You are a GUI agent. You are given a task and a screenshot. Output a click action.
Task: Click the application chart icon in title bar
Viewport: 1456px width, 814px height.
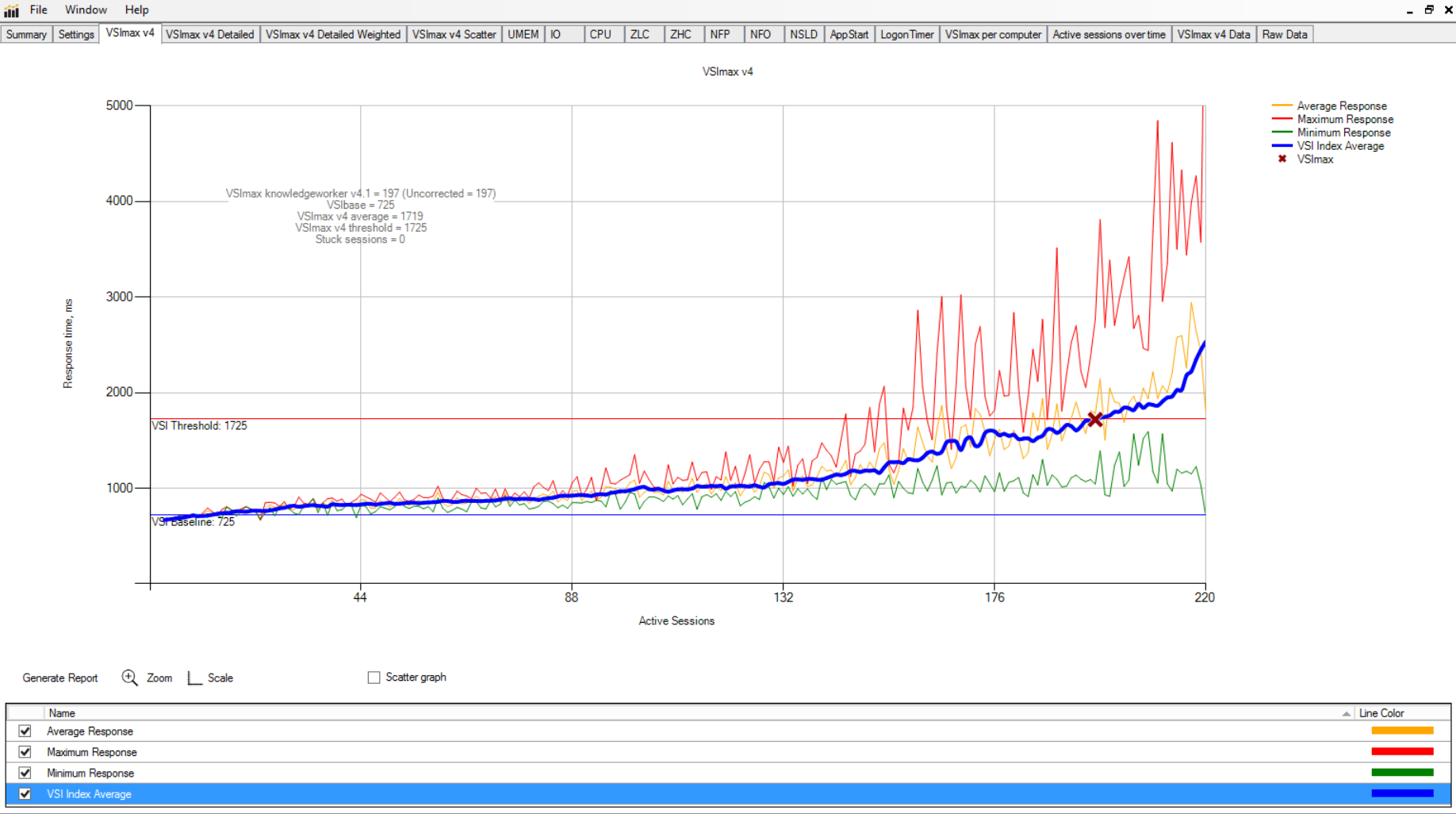click(11, 10)
